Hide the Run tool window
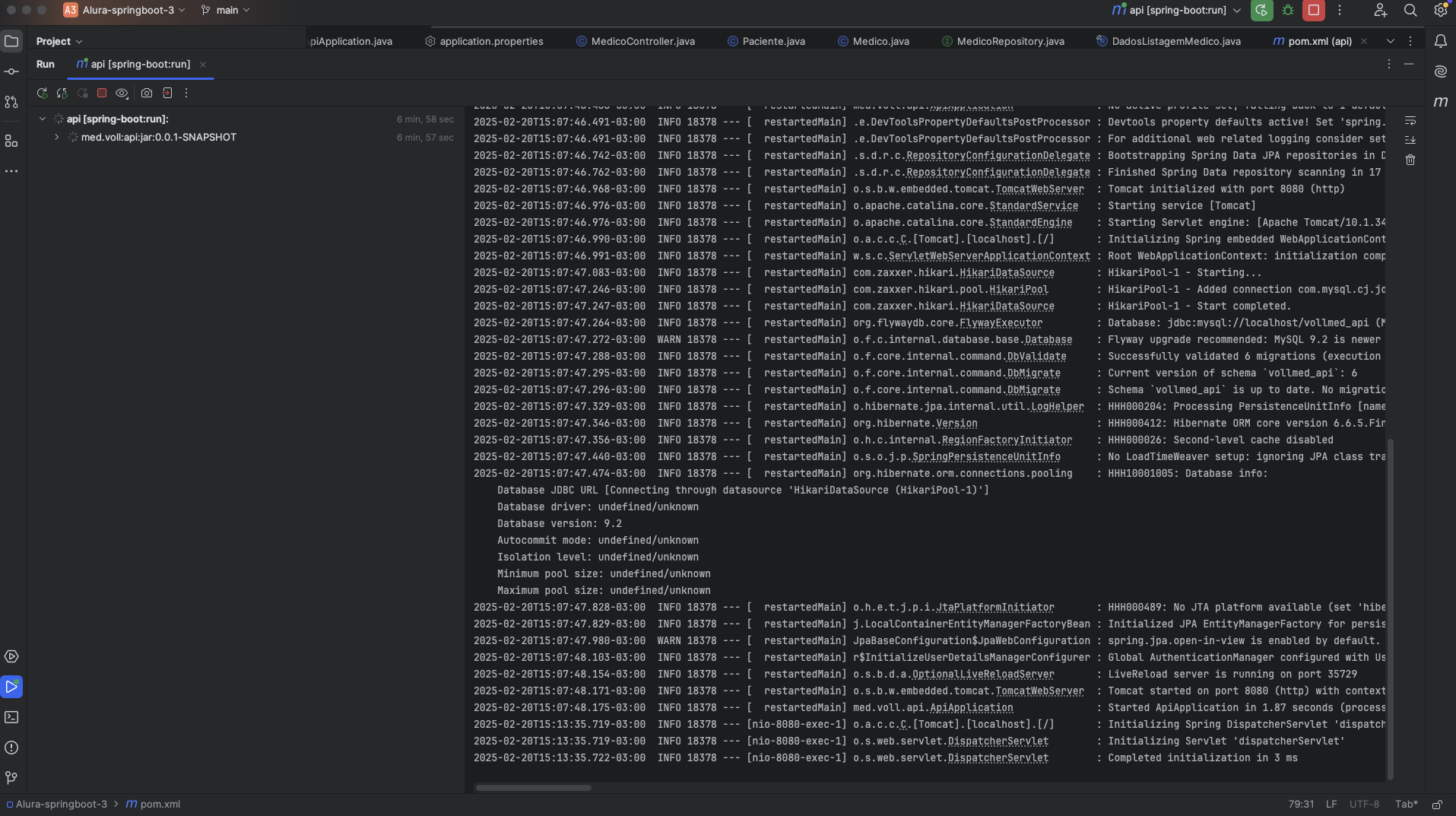 (x=1409, y=64)
